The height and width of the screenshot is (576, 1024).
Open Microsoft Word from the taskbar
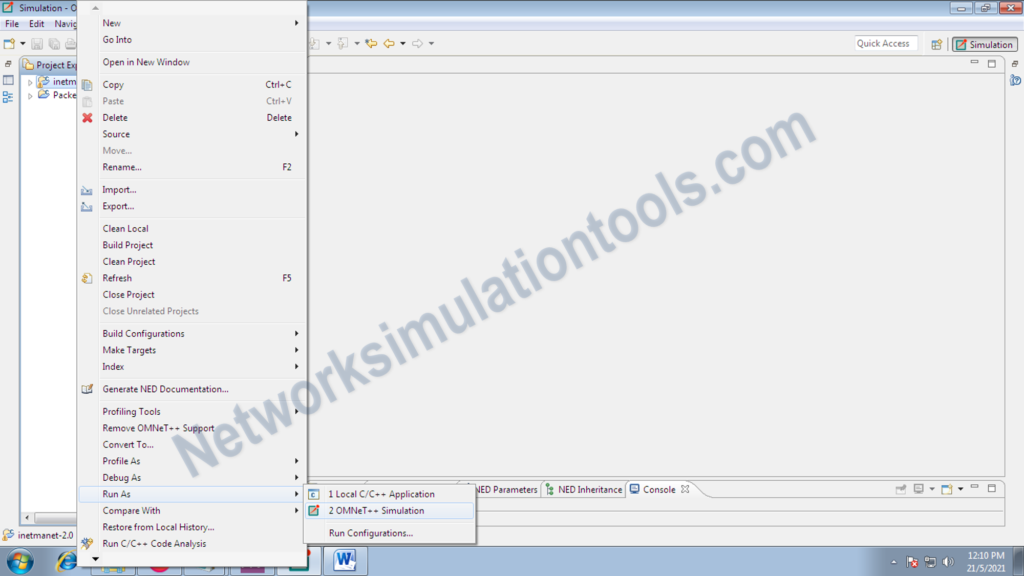tap(345, 561)
